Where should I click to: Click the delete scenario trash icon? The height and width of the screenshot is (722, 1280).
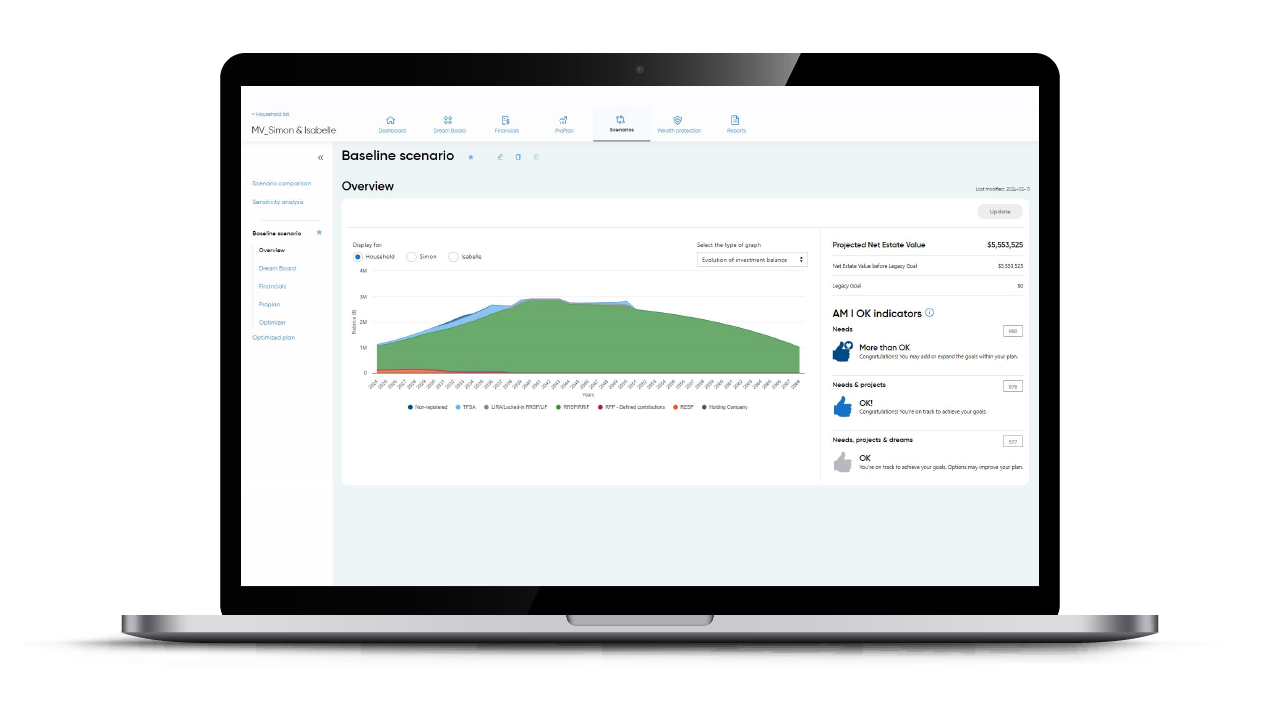(536, 157)
